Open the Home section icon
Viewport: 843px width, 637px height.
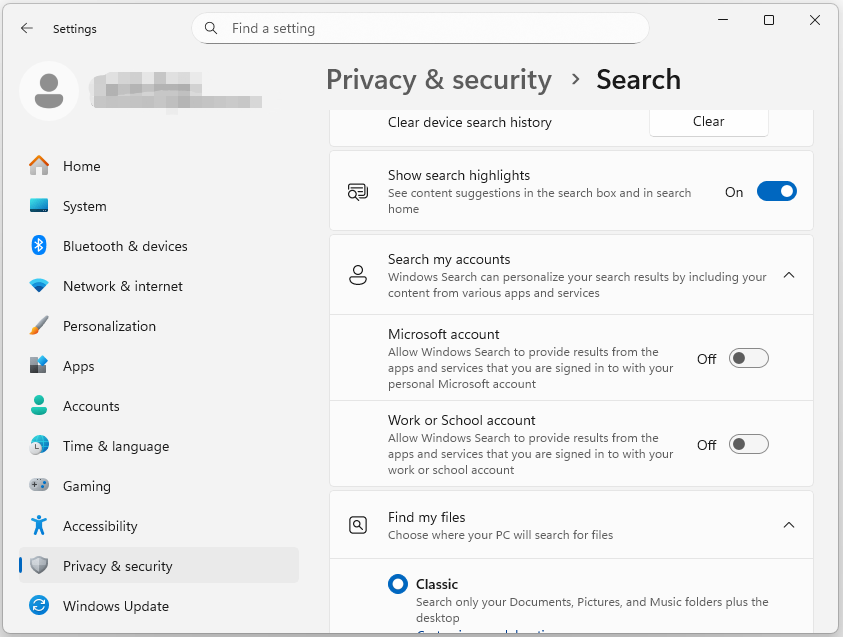point(39,166)
